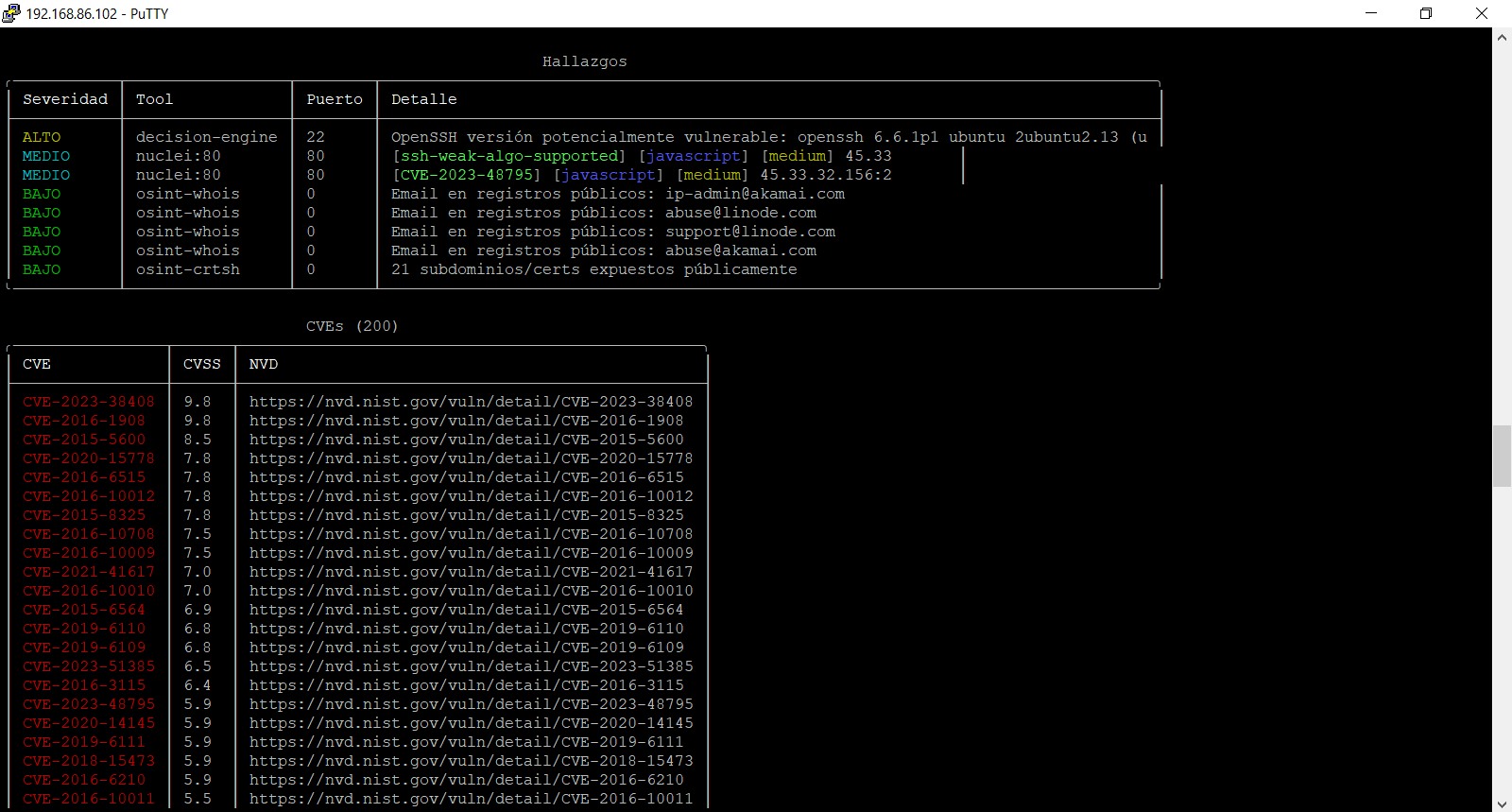The image size is (1512, 812).
Task: Click red 'CVE-2016-6515' in the CVE column
Action: (84, 477)
